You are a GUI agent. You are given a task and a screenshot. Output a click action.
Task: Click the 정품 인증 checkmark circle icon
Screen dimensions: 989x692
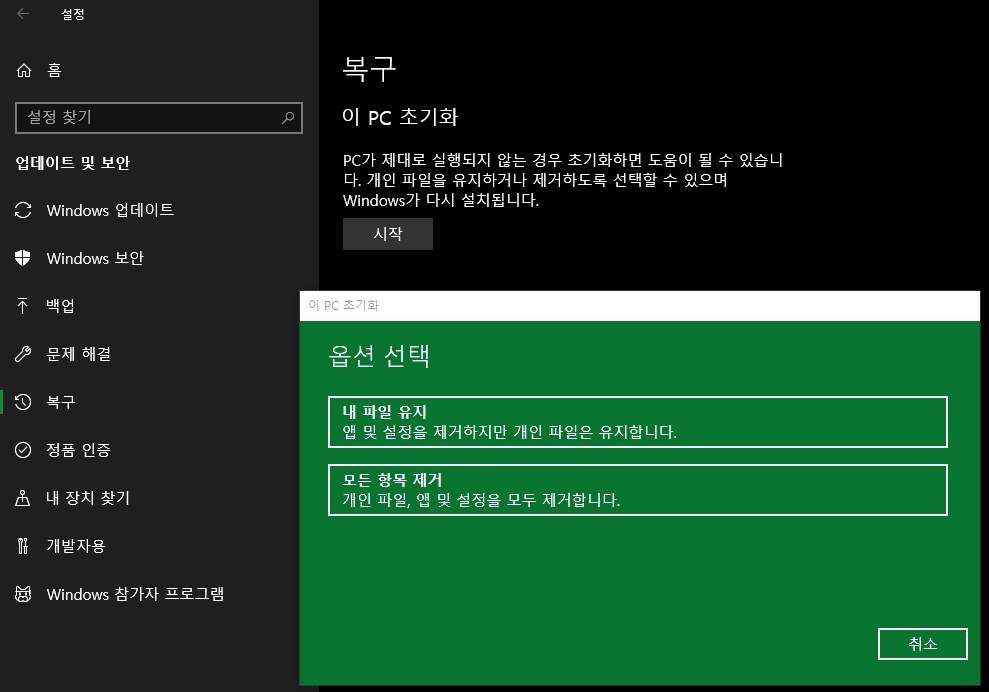(24, 450)
